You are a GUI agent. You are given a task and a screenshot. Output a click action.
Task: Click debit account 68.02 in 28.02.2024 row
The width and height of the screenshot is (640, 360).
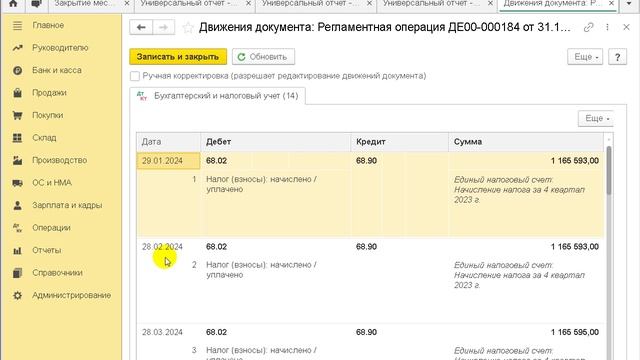216,247
